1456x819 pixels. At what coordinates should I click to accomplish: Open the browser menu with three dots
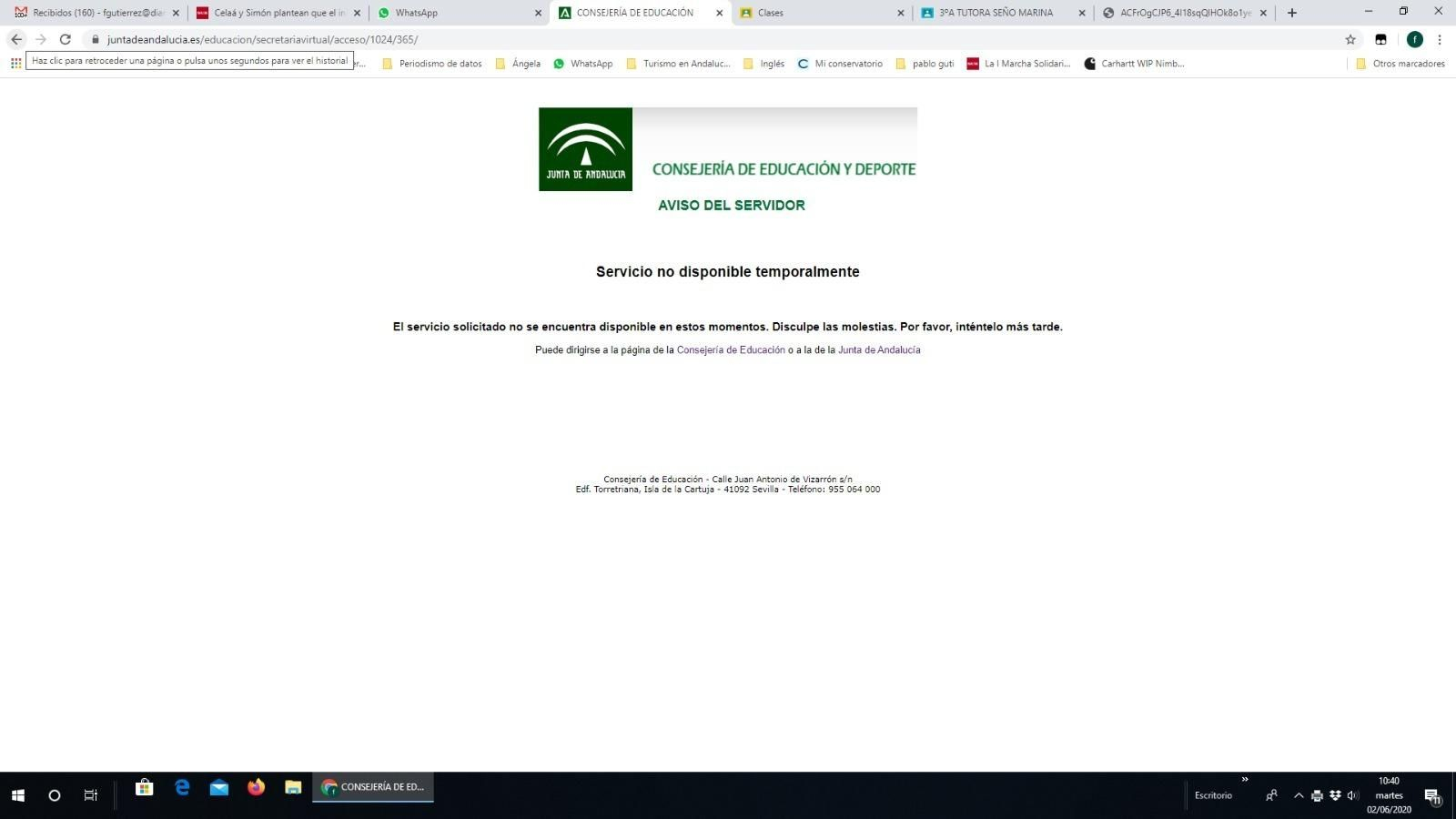1440,39
